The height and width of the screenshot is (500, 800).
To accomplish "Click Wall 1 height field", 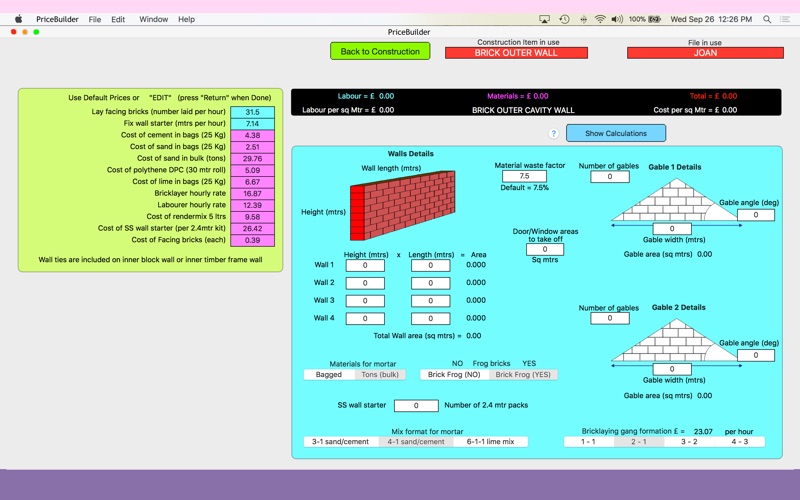I will pyautogui.click(x=365, y=265).
